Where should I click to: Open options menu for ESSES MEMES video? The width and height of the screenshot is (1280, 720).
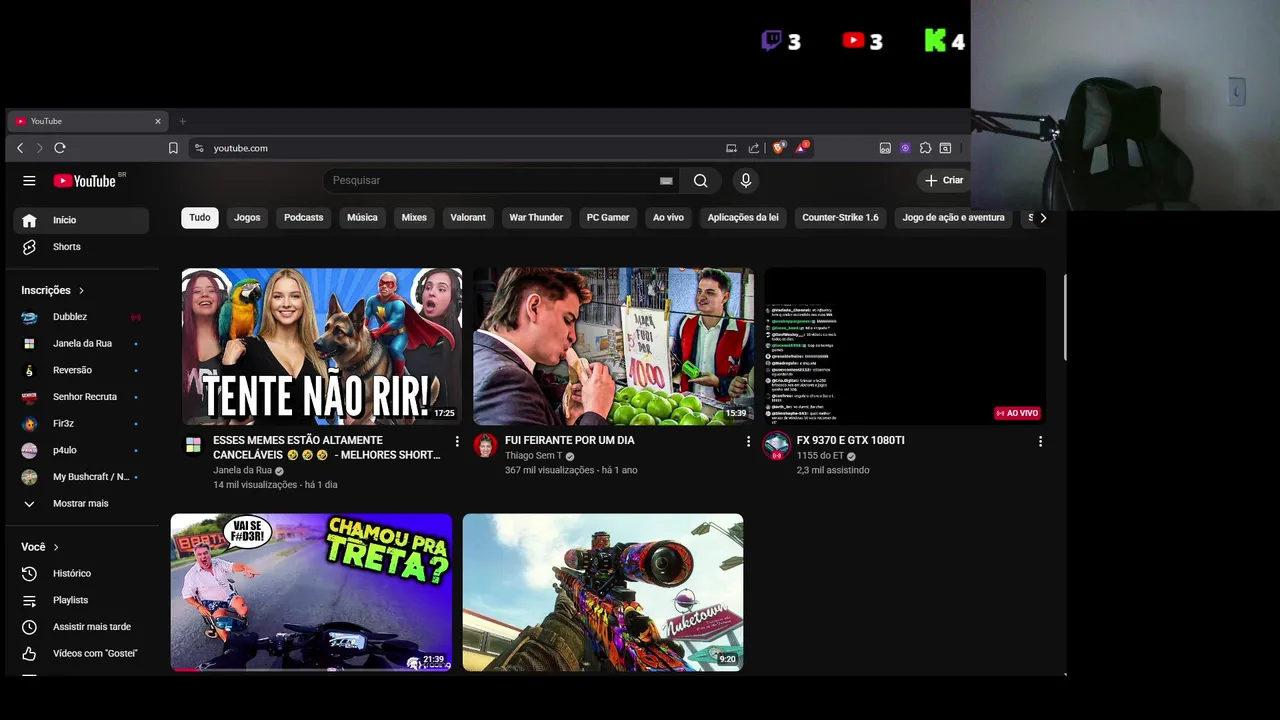[457, 441]
